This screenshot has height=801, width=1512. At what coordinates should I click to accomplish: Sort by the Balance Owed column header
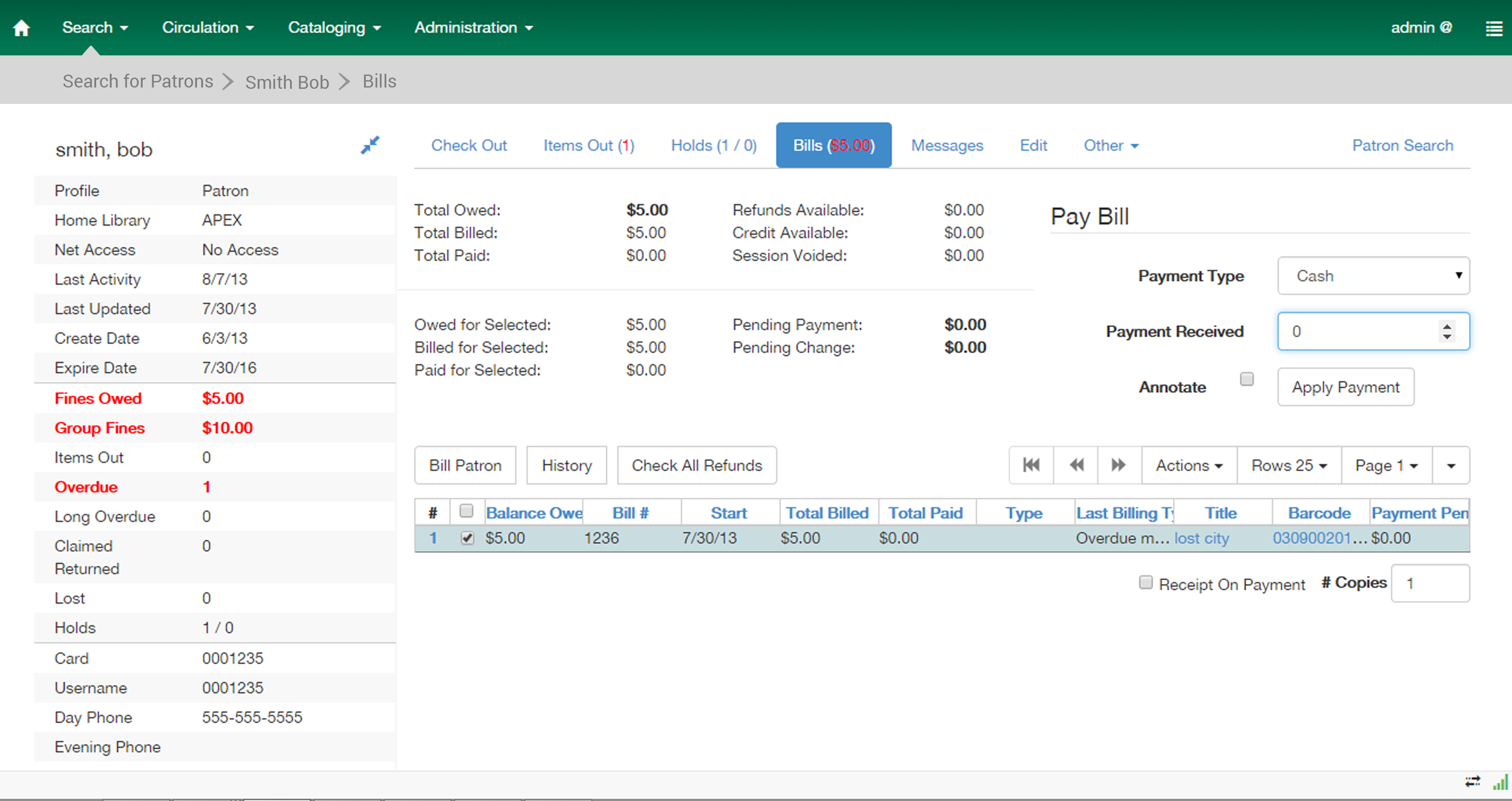pos(534,513)
